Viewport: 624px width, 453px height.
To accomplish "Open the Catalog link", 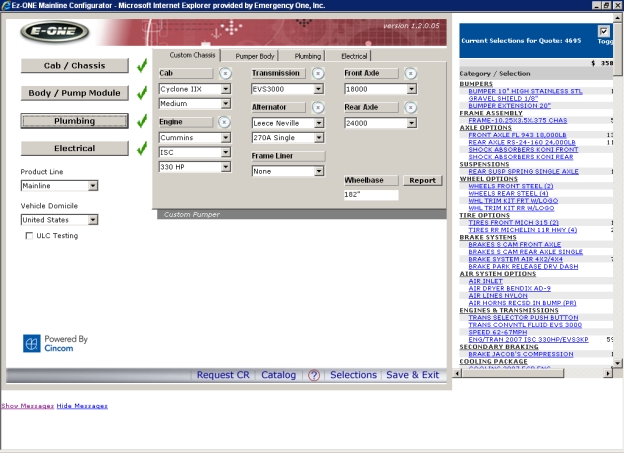I will click(279, 375).
